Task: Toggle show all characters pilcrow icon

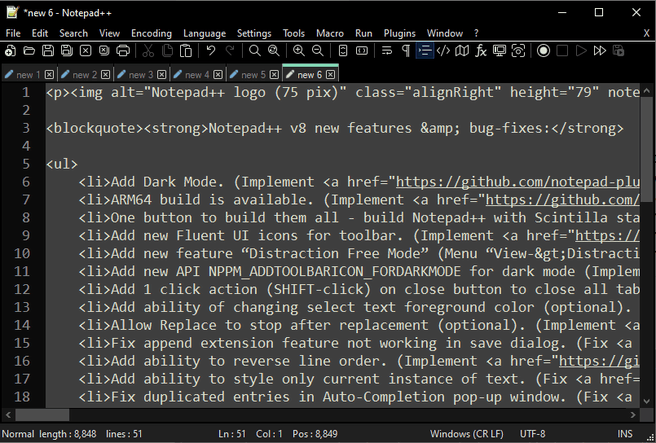Action: tap(406, 51)
